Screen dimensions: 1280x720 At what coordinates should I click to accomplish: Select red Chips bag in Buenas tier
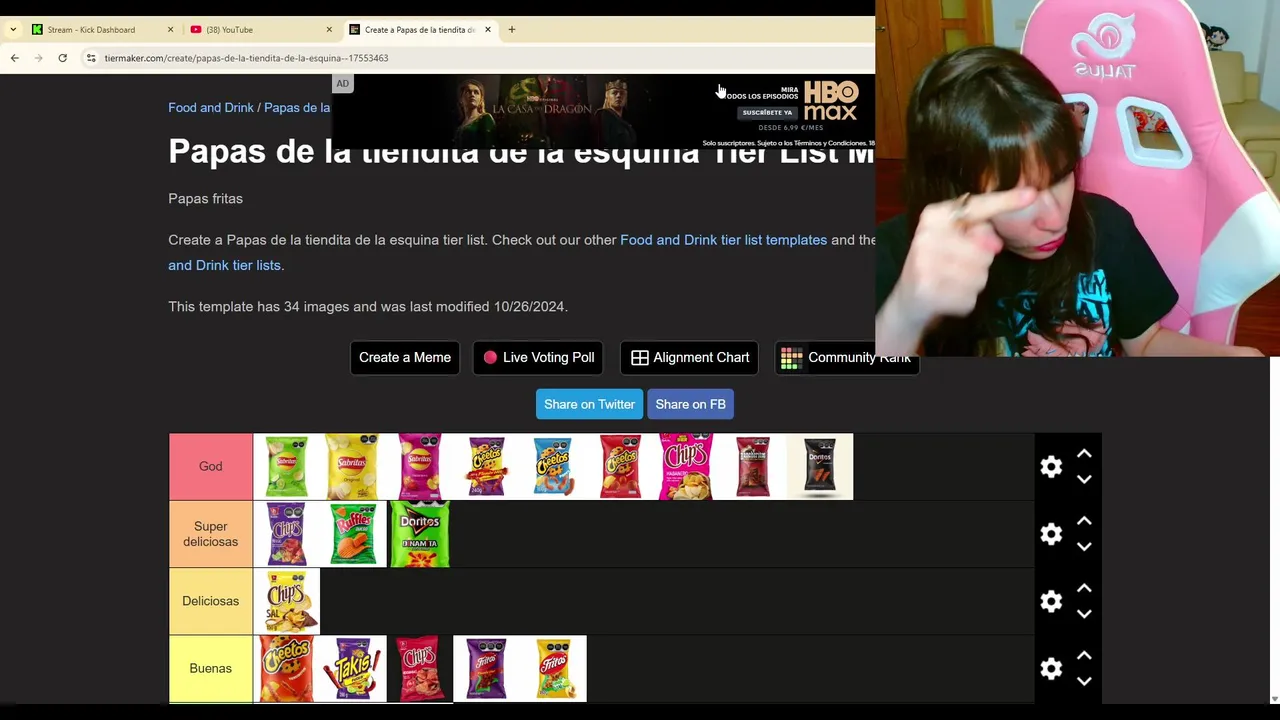(420, 668)
